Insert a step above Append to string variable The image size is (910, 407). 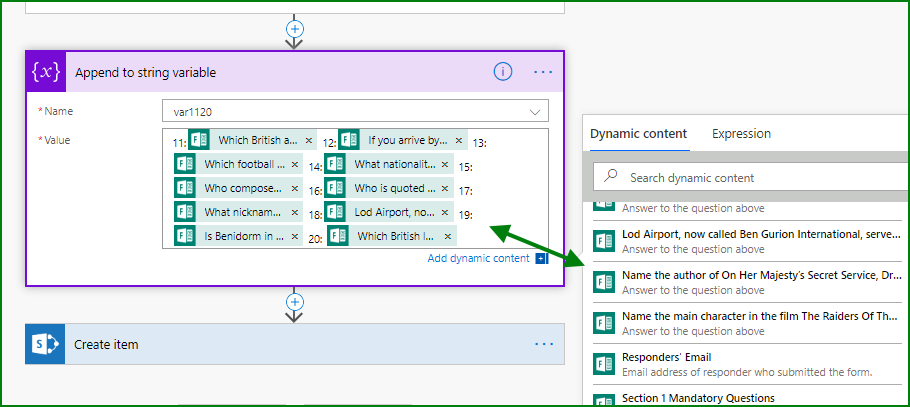coord(295,29)
